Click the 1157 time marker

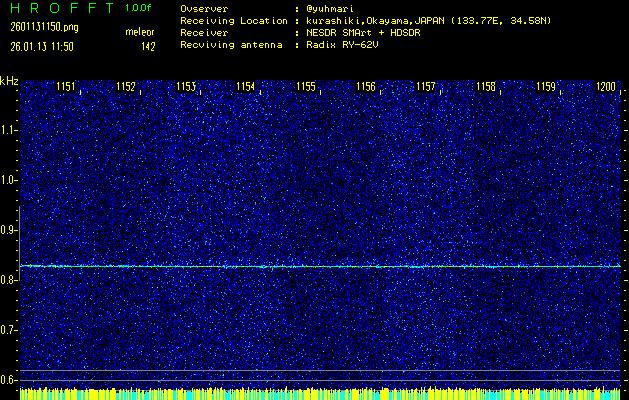[x=426, y=87]
